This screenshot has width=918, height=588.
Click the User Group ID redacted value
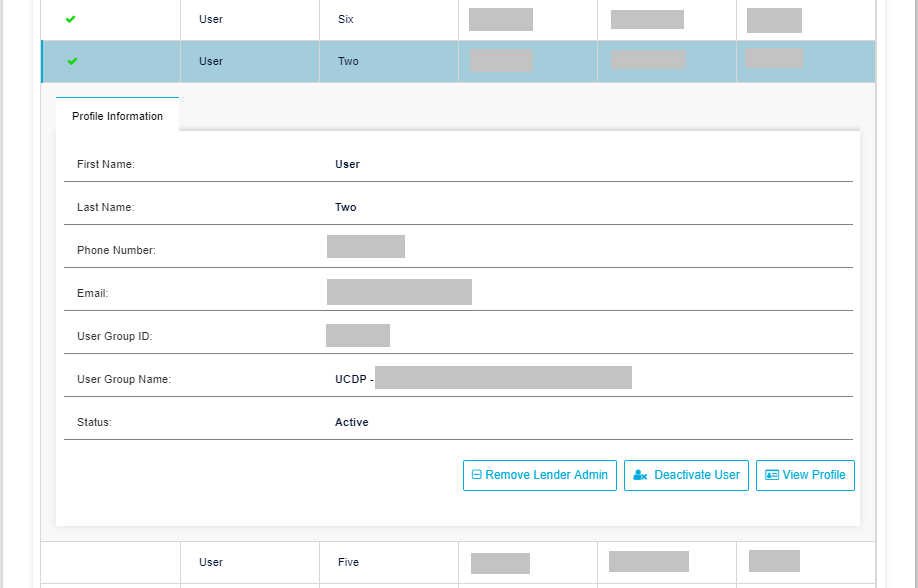pyautogui.click(x=356, y=335)
